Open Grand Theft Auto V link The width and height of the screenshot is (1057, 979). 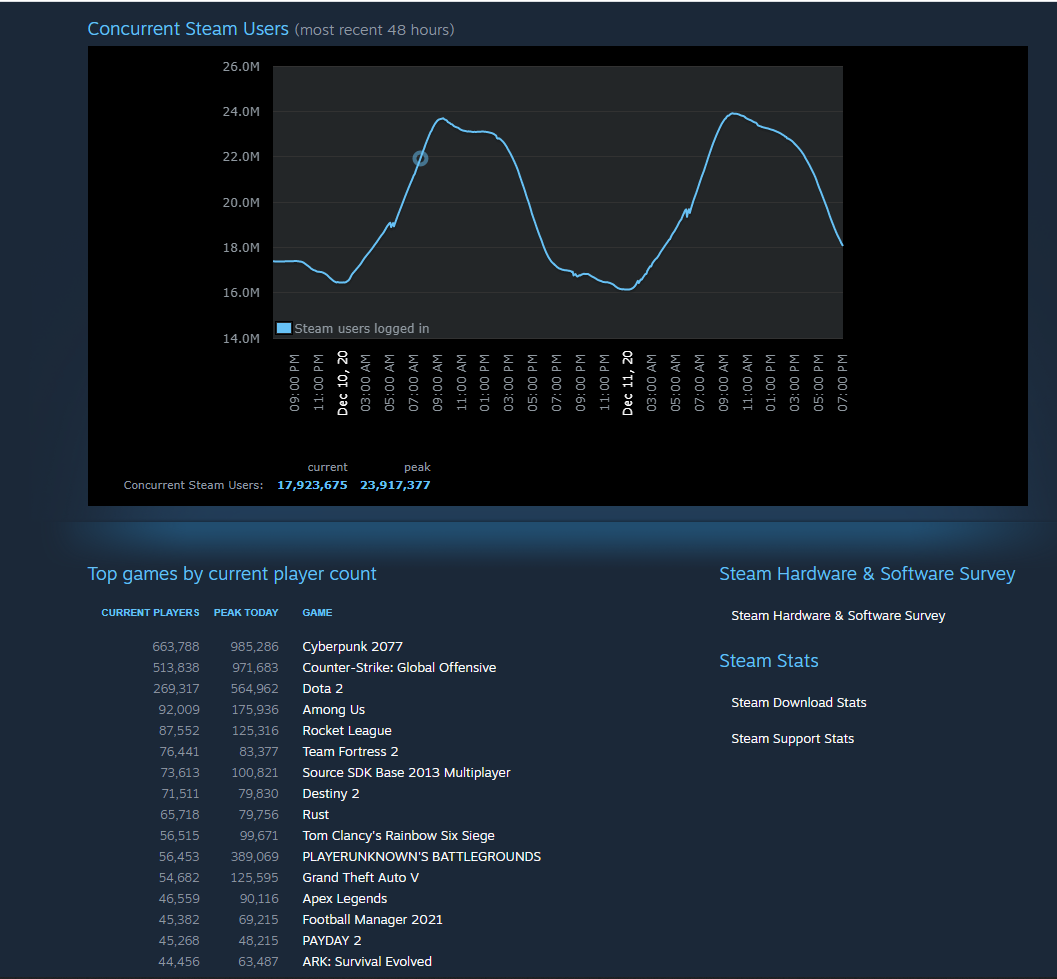click(x=361, y=878)
